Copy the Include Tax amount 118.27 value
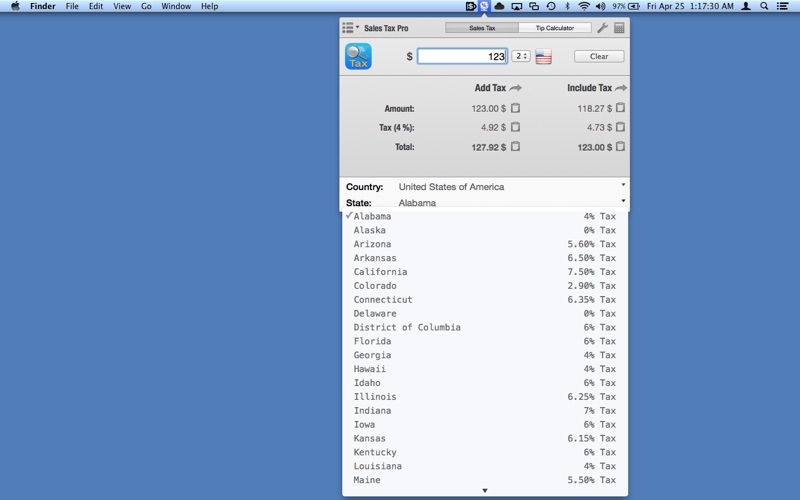Screen dimensions: 800x500 click(620, 108)
